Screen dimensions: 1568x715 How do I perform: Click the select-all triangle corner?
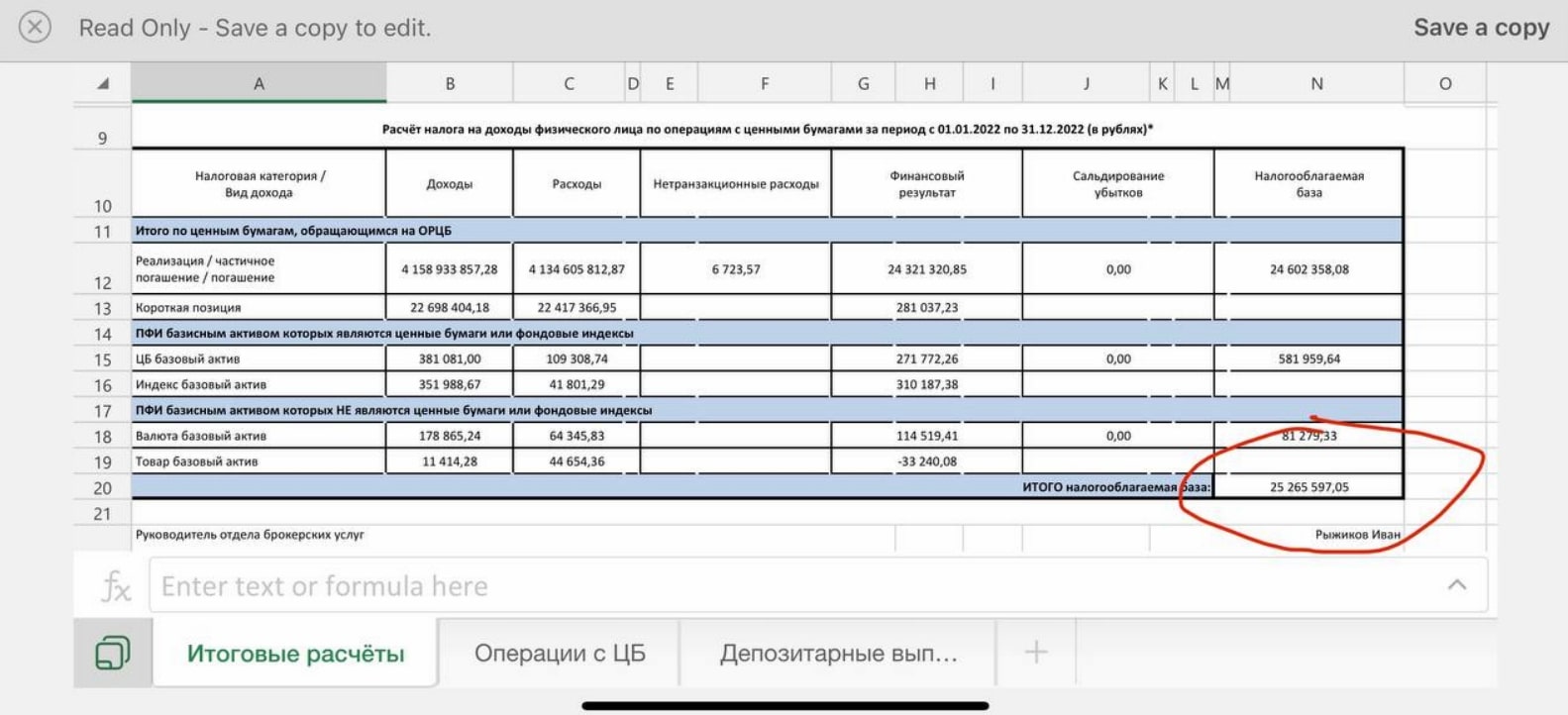pyautogui.click(x=103, y=84)
